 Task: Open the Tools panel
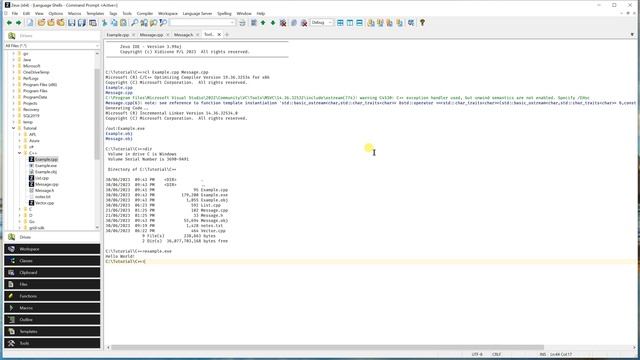52,343
